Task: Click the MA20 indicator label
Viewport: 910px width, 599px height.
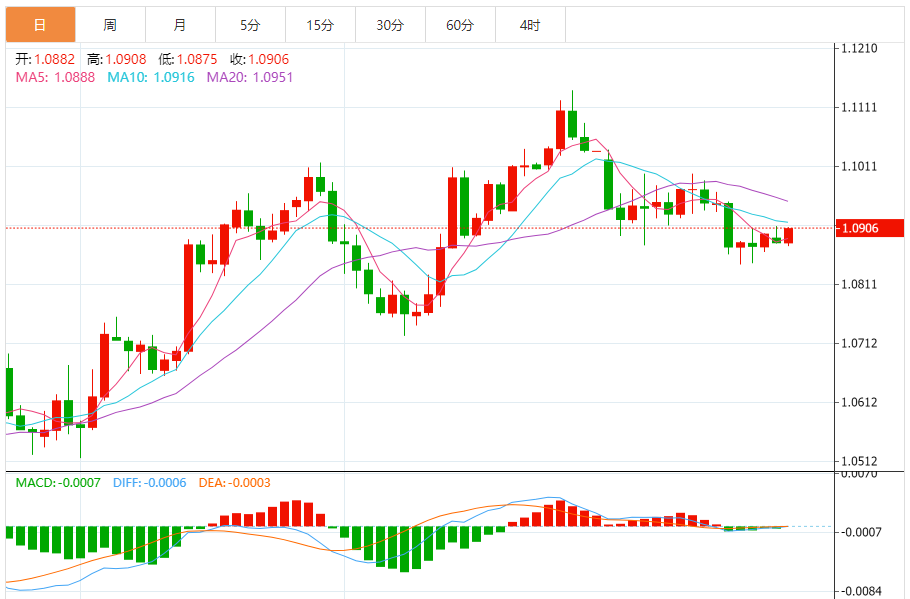Action: point(250,77)
